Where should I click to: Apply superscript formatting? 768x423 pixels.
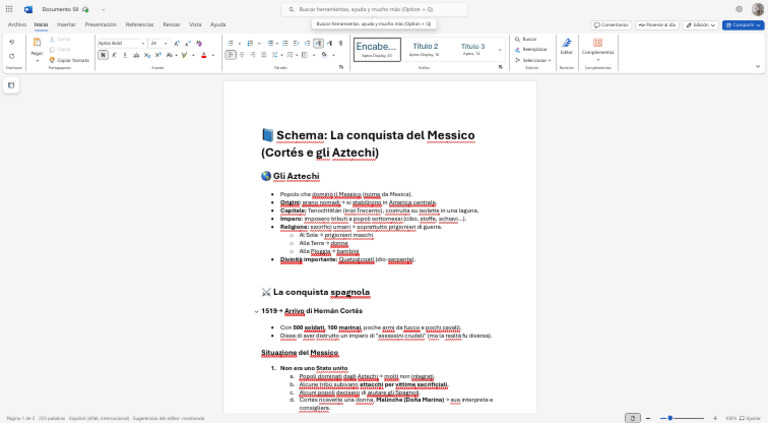[158, 55]
